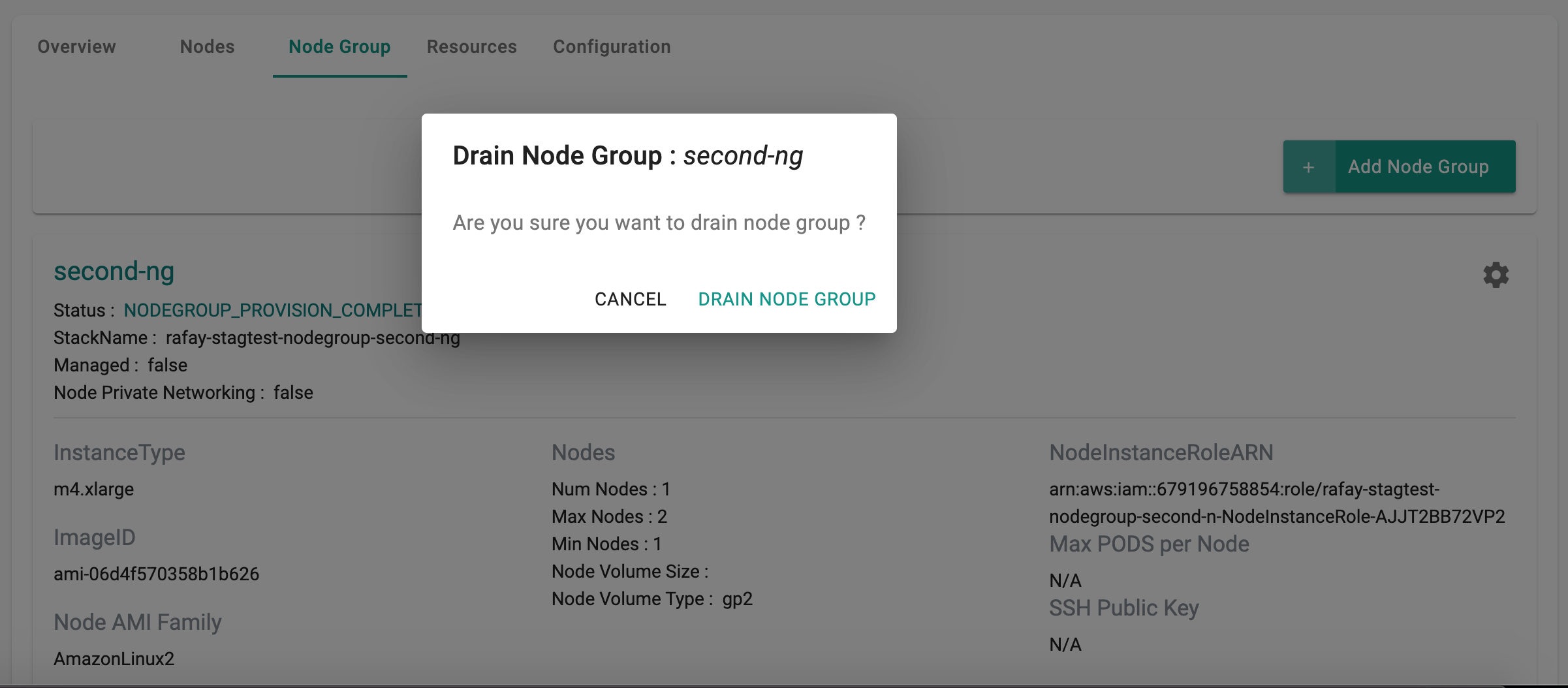Go to the Resources tab
The height and width of the screenshot is (688, 1568).
[471, 46]
